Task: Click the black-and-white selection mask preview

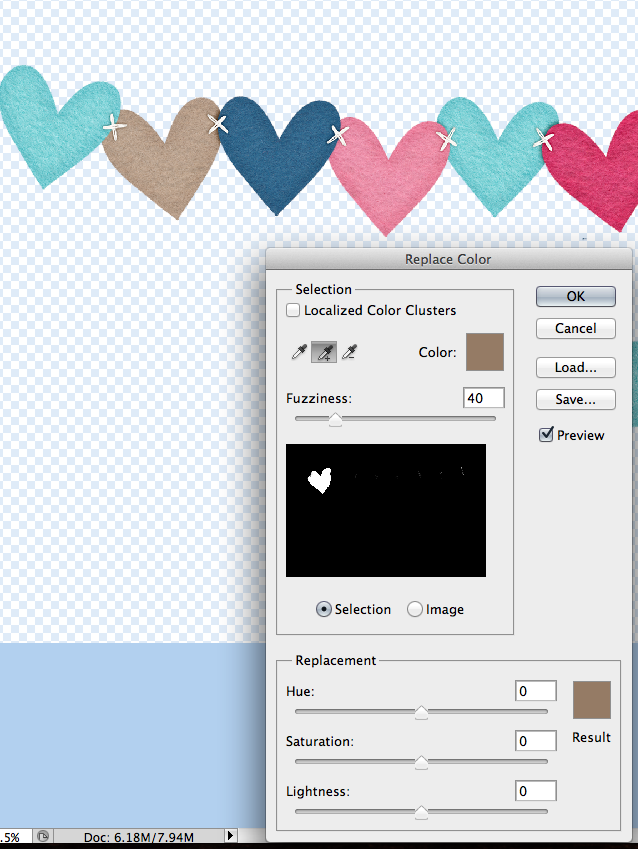Action: 386,511
